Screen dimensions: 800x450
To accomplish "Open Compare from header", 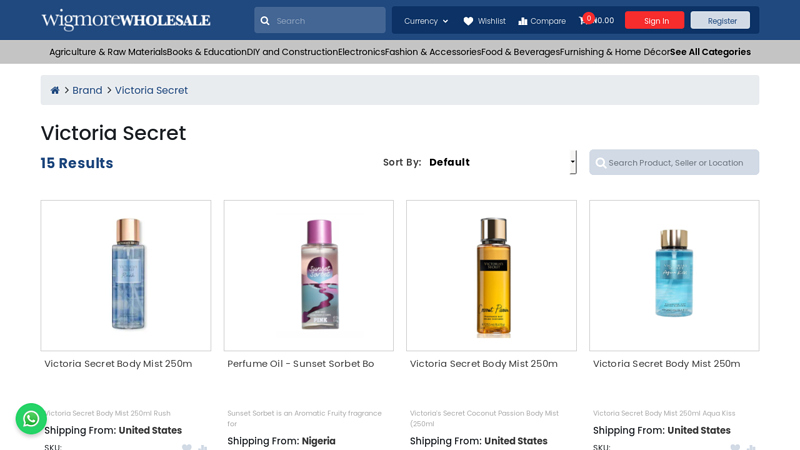I will point(542,21).
